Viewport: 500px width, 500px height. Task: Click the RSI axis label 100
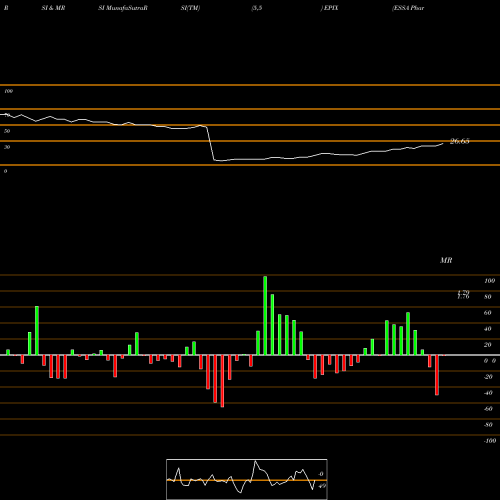[x=9, y=91]
